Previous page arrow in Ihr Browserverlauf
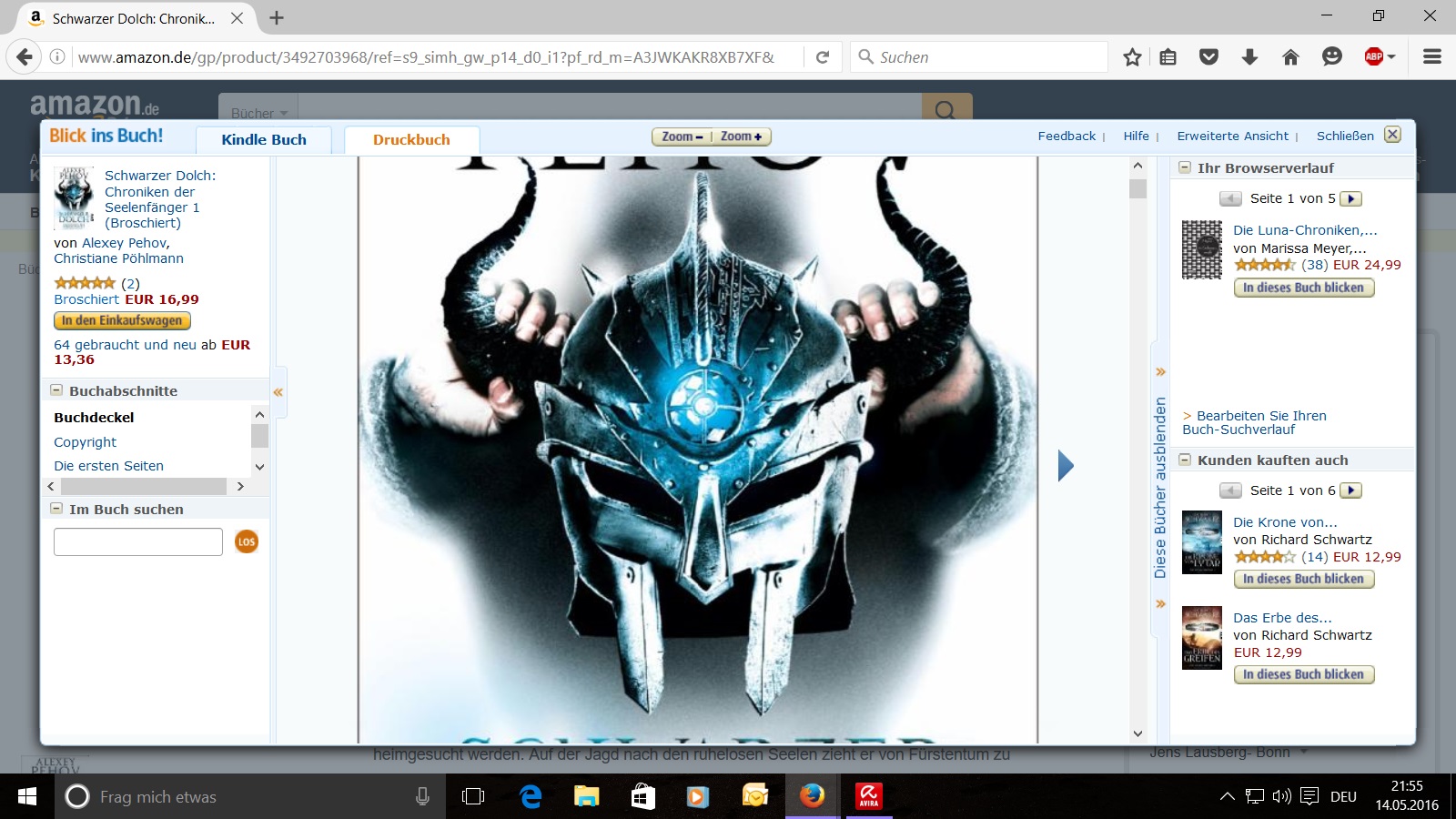Image resolution: width=1456 pixels, height=819 pixels. click(x=1230, y=198)
